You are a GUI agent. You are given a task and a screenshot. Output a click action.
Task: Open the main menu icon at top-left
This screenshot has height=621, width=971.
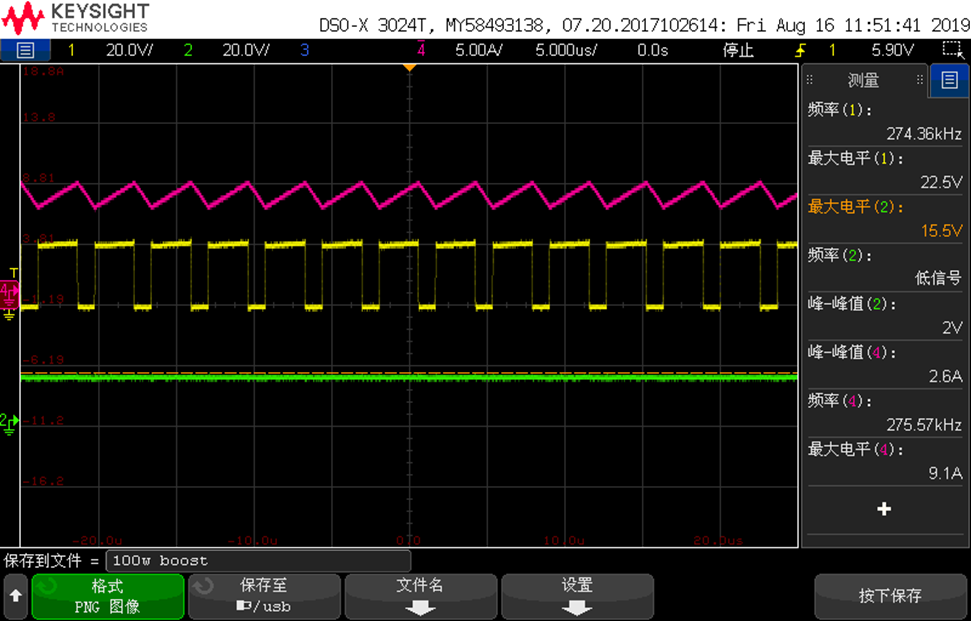click(x=25, y=50)
